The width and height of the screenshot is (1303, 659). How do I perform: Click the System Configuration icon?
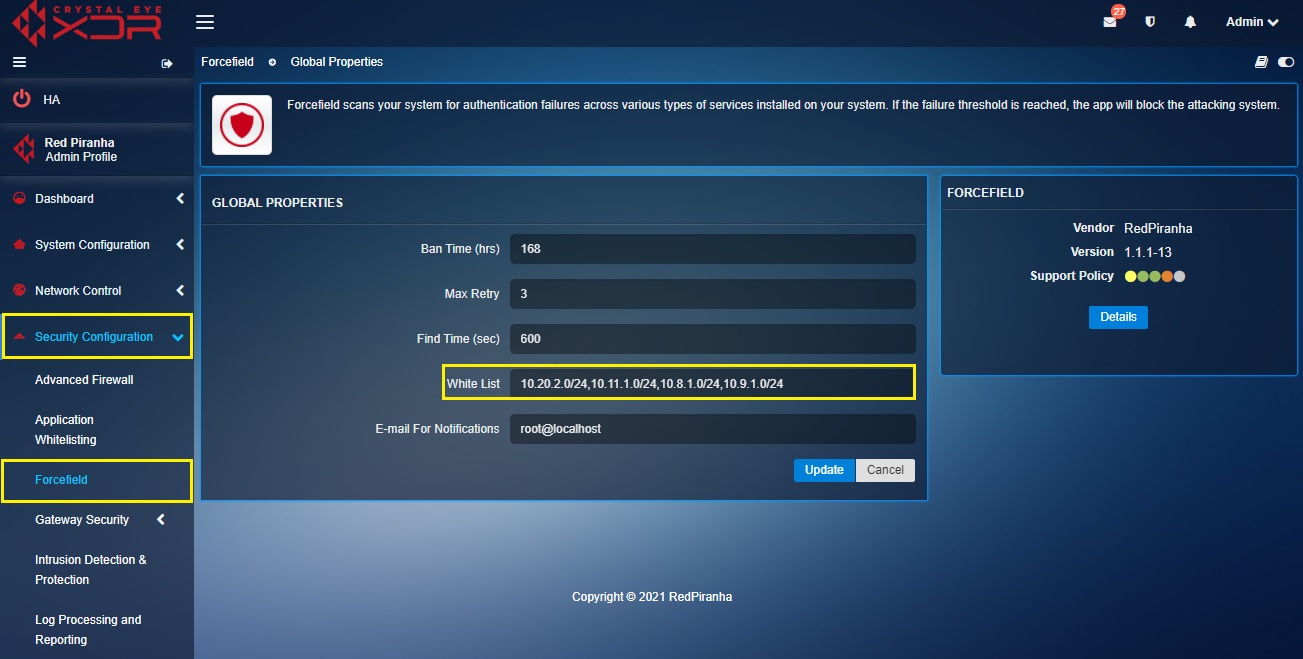pos(19,244)
